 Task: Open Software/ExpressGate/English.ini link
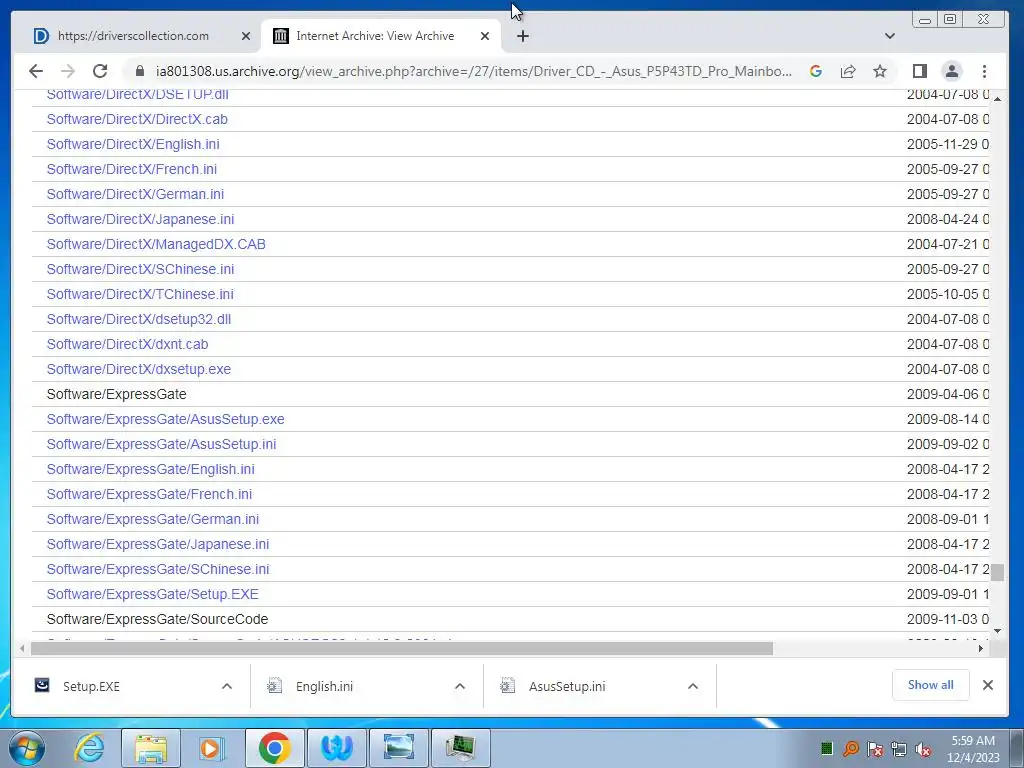pyautogui.click(x=151, y=470)
